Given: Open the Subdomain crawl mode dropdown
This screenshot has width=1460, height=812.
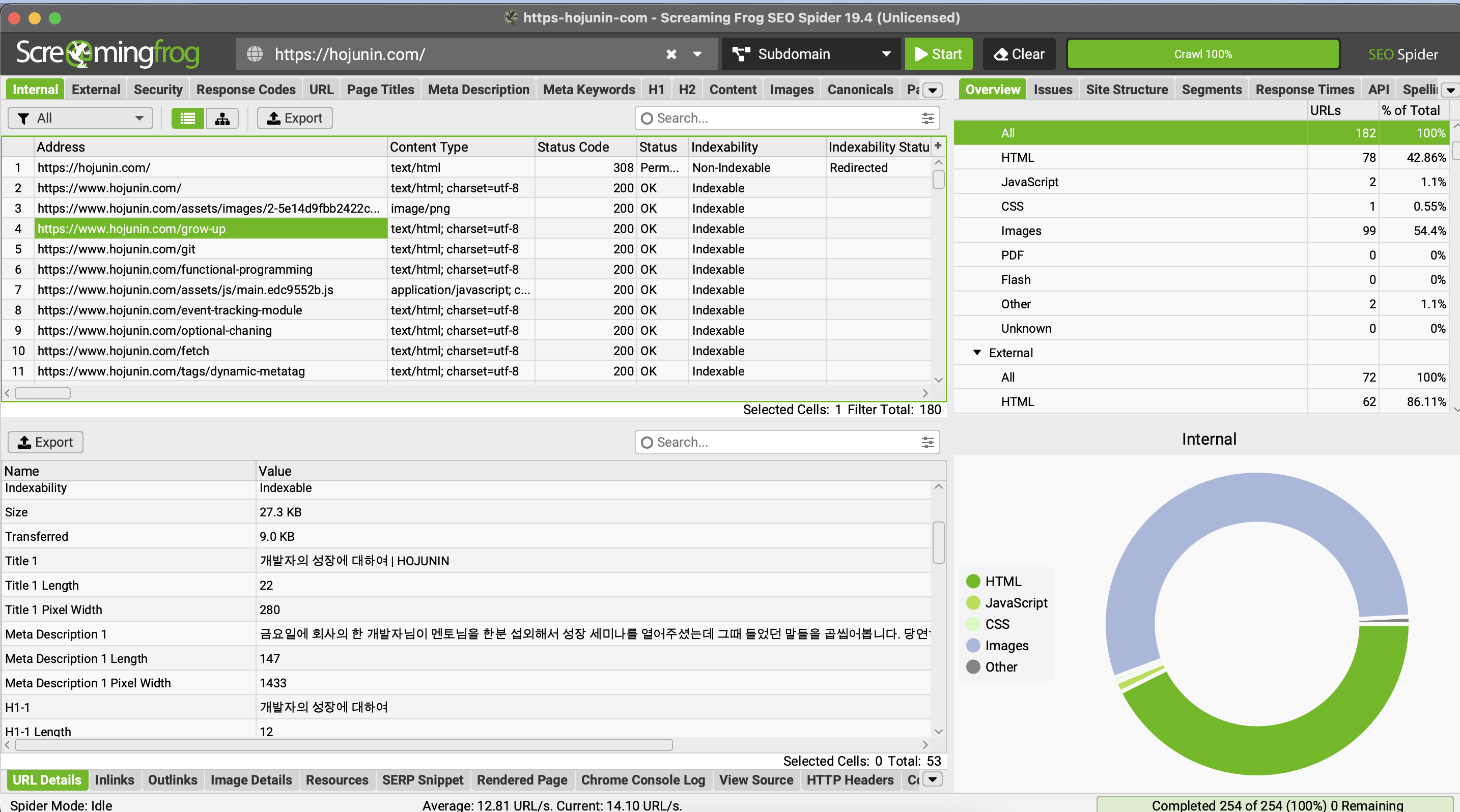Looking at the screenshot, I should click(x=811, y=54).
